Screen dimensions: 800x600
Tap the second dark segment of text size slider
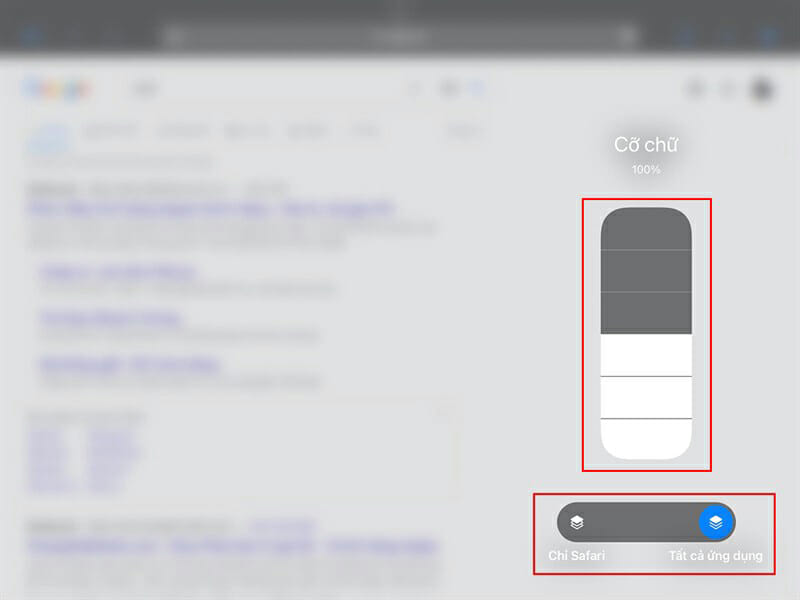(646, 270)
